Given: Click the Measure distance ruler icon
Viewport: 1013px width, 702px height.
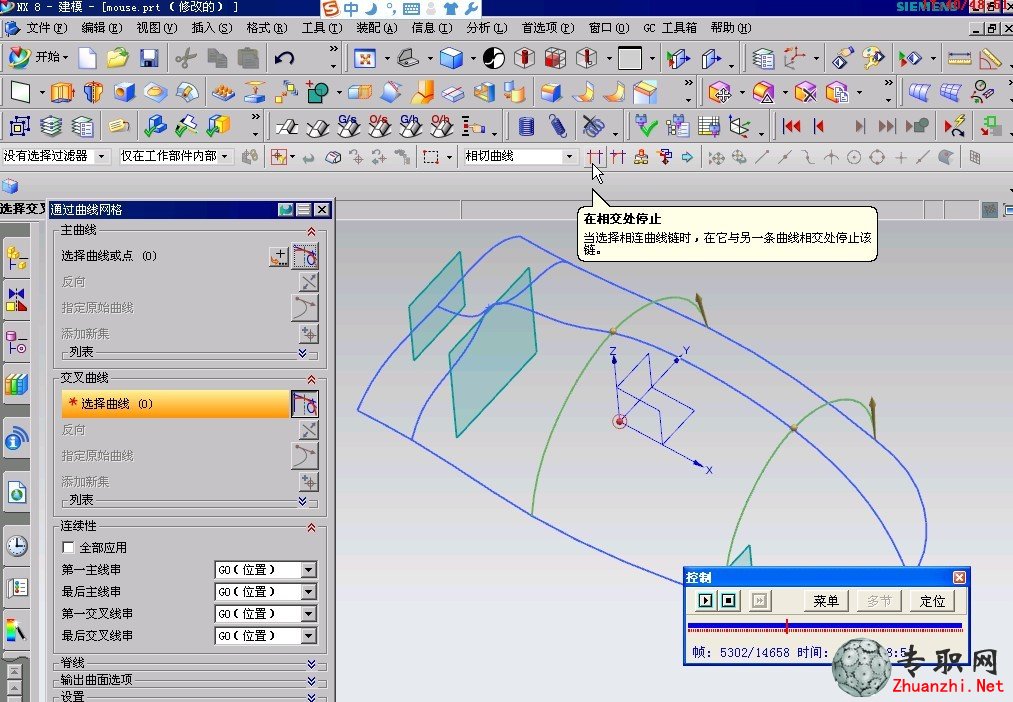Looking at the screenshot, I should pos(959,59).
